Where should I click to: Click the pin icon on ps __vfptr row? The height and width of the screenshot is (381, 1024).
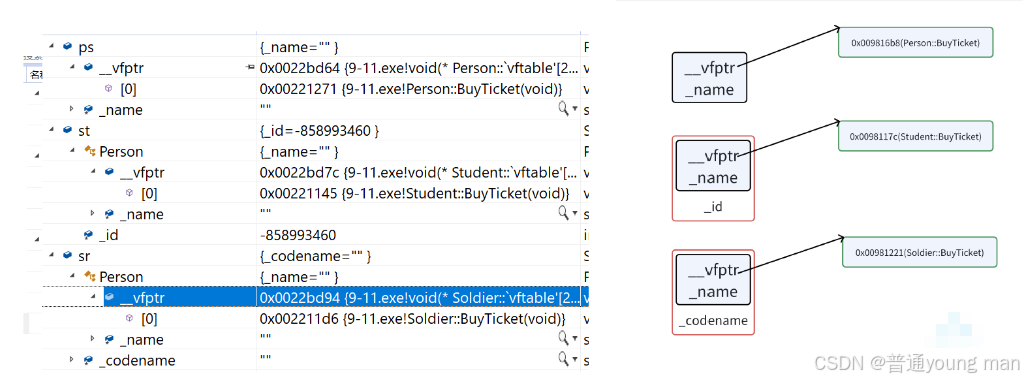249,67
